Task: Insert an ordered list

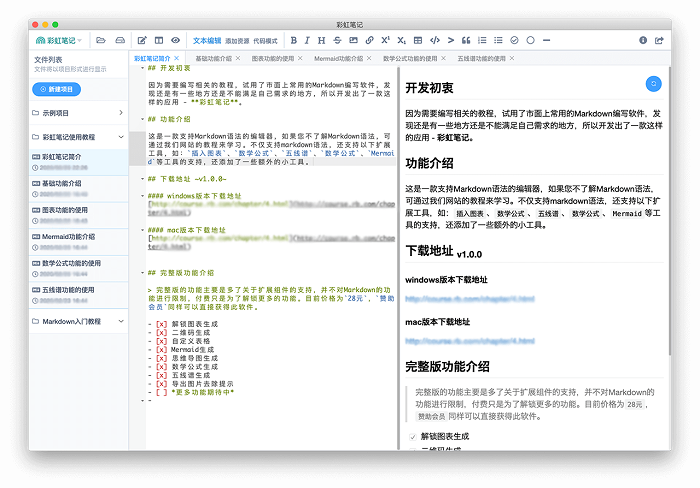Action: pyautogui.click(x=482, y=40)
